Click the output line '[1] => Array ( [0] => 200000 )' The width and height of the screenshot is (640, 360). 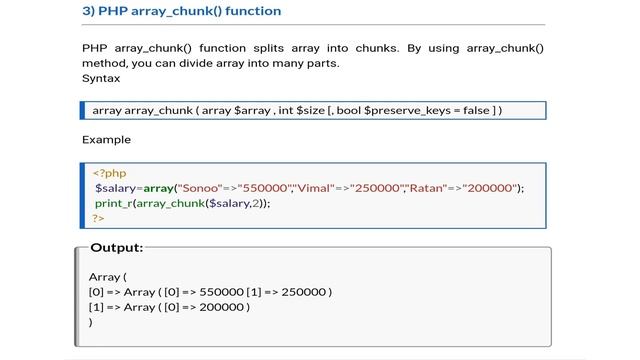[x=169, y=307]
